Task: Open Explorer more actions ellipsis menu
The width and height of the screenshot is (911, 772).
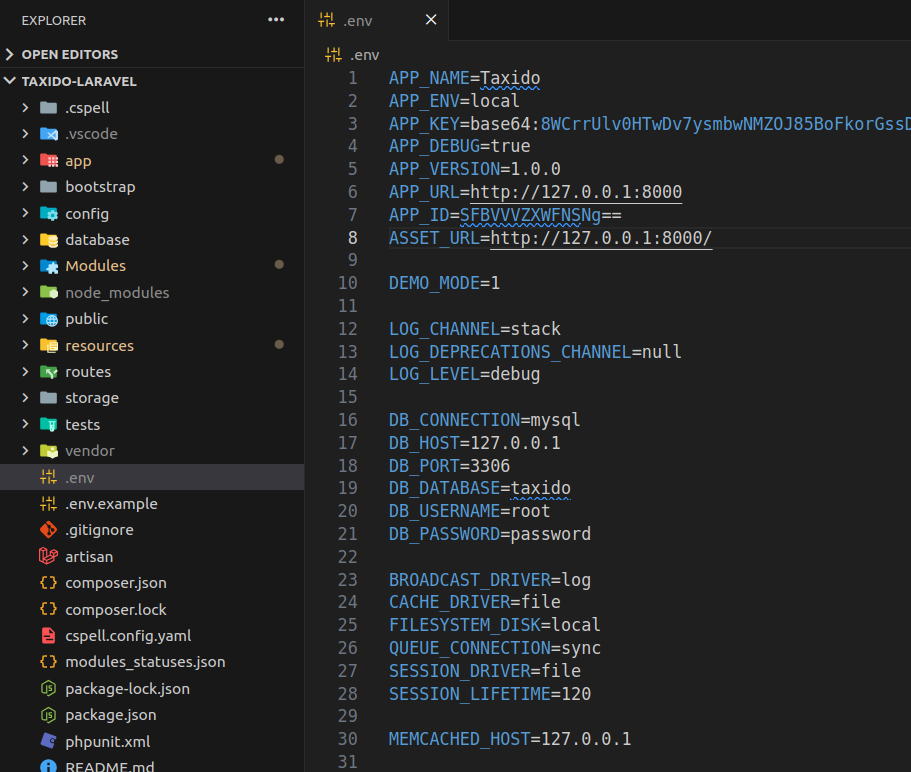Action: [x=276, y=20]
